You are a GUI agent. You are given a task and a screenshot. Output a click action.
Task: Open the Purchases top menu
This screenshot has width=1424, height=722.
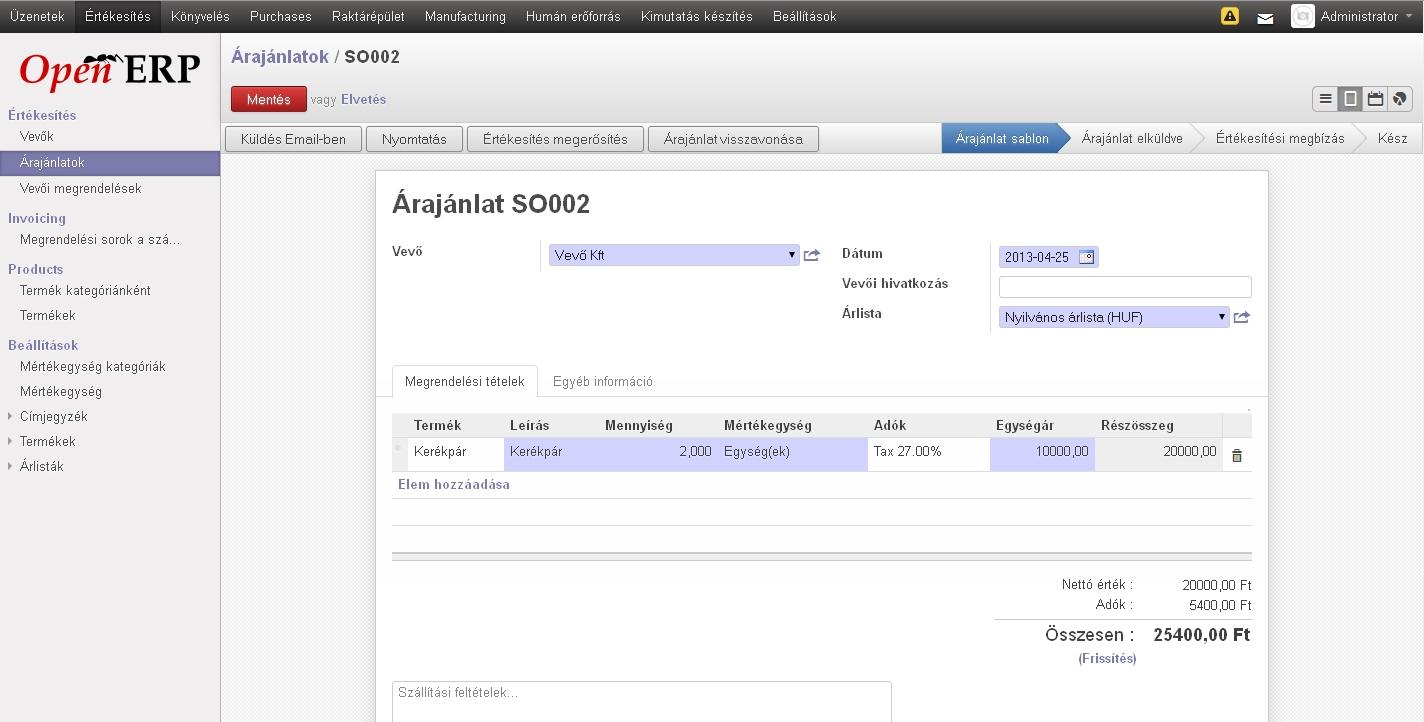281,16
